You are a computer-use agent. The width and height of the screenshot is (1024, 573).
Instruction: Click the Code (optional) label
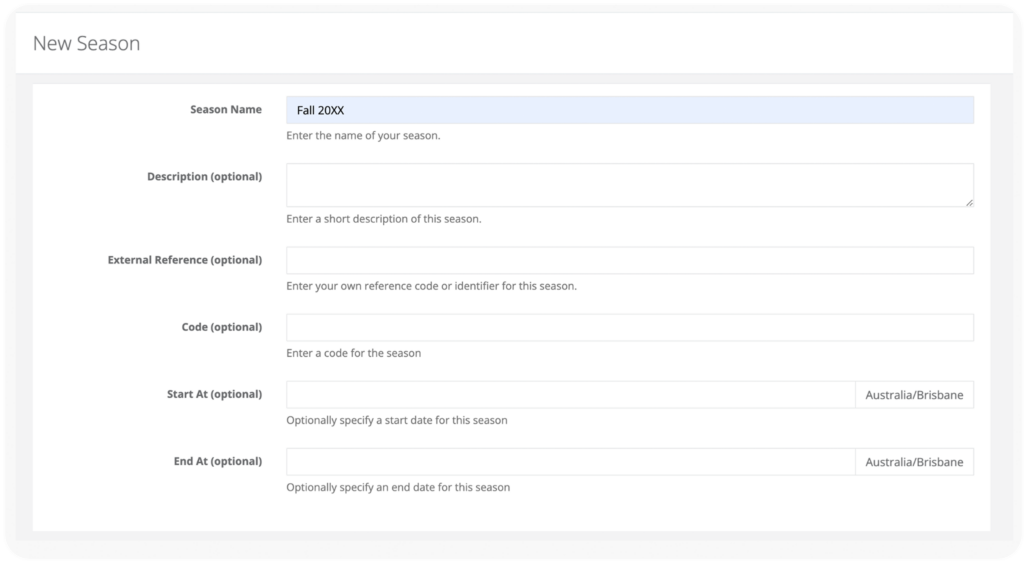point(222,327)
